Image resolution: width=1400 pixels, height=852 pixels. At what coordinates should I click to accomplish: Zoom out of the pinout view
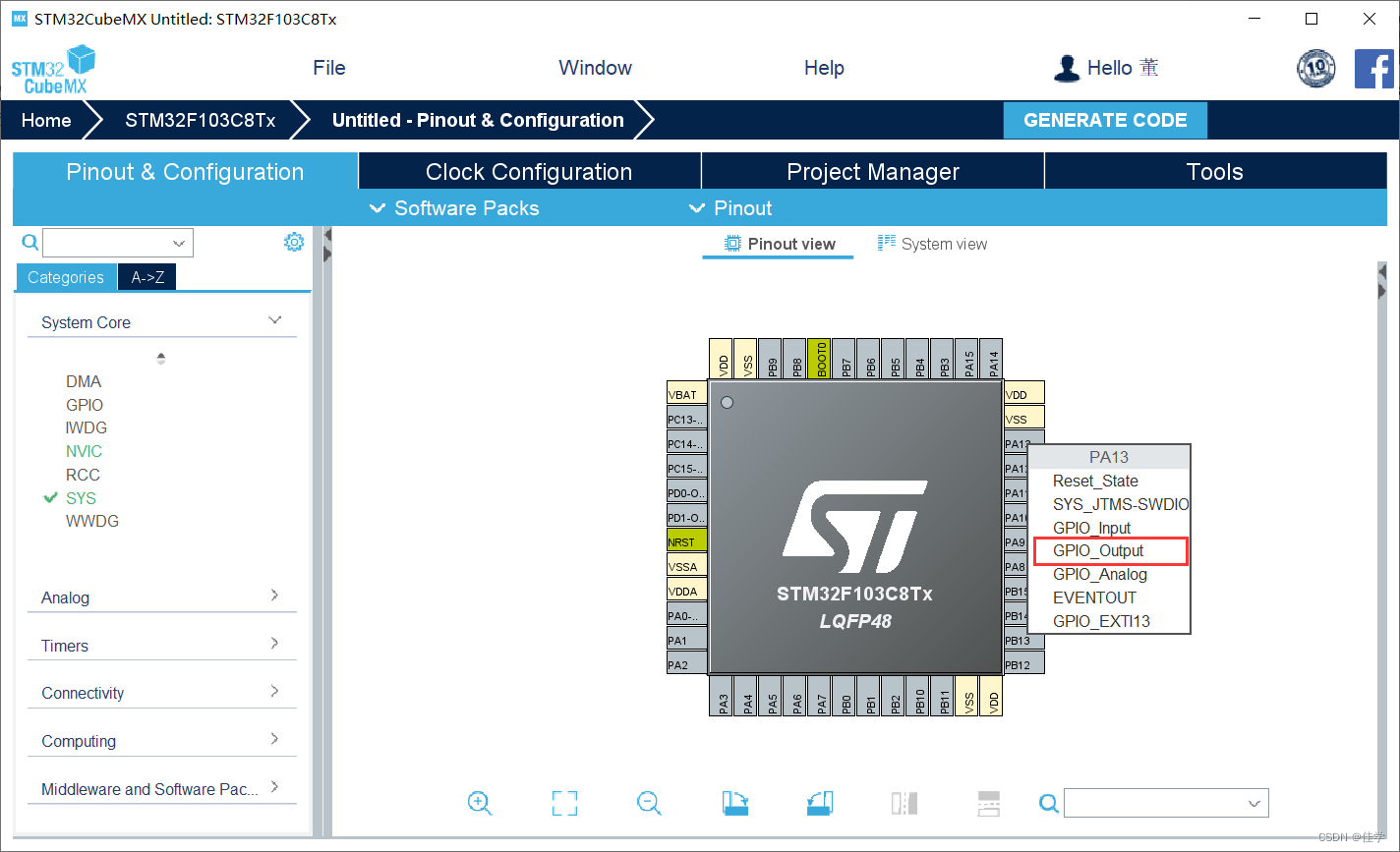[649, 803]
